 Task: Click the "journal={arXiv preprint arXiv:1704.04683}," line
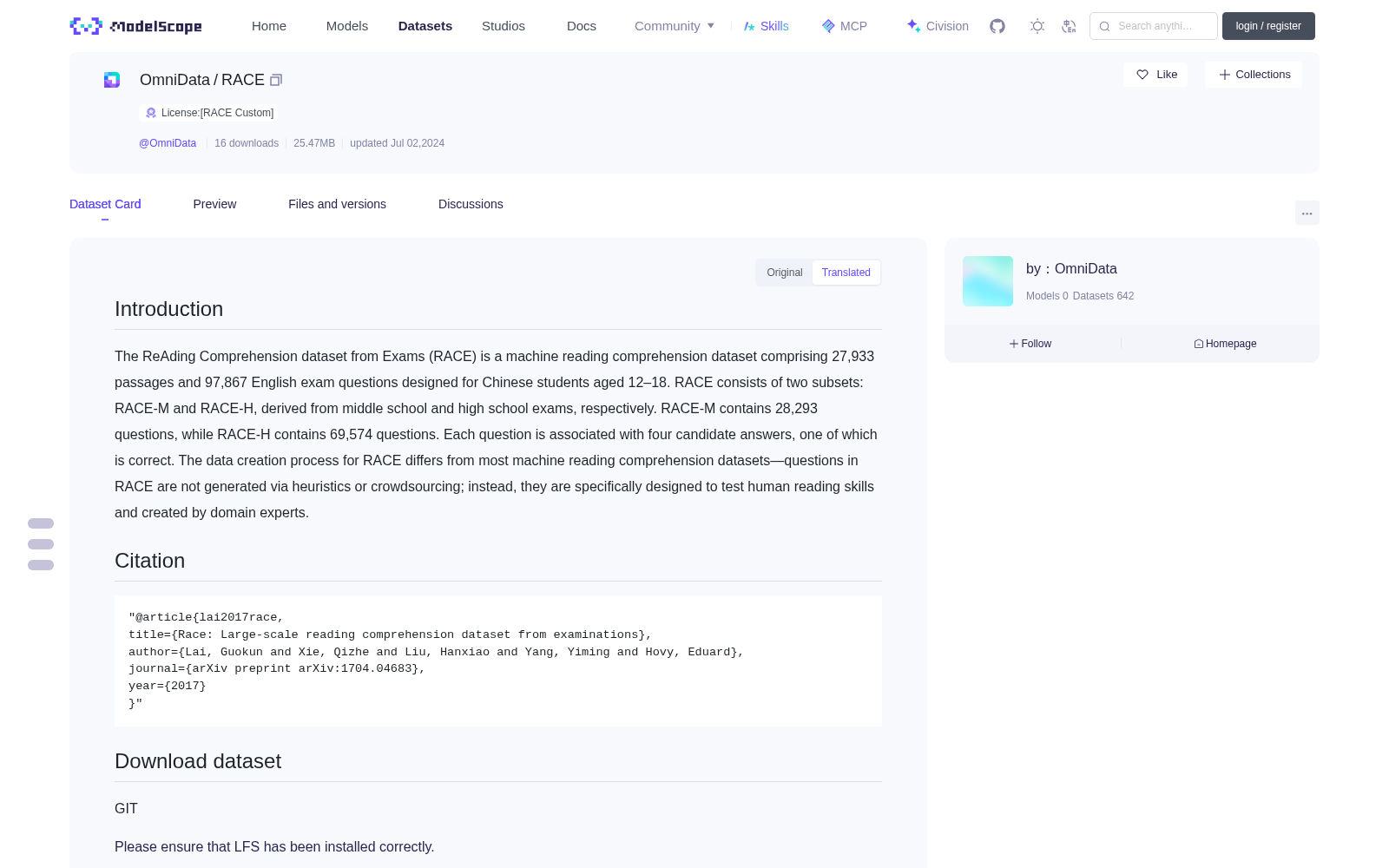[x=277, y=668]
